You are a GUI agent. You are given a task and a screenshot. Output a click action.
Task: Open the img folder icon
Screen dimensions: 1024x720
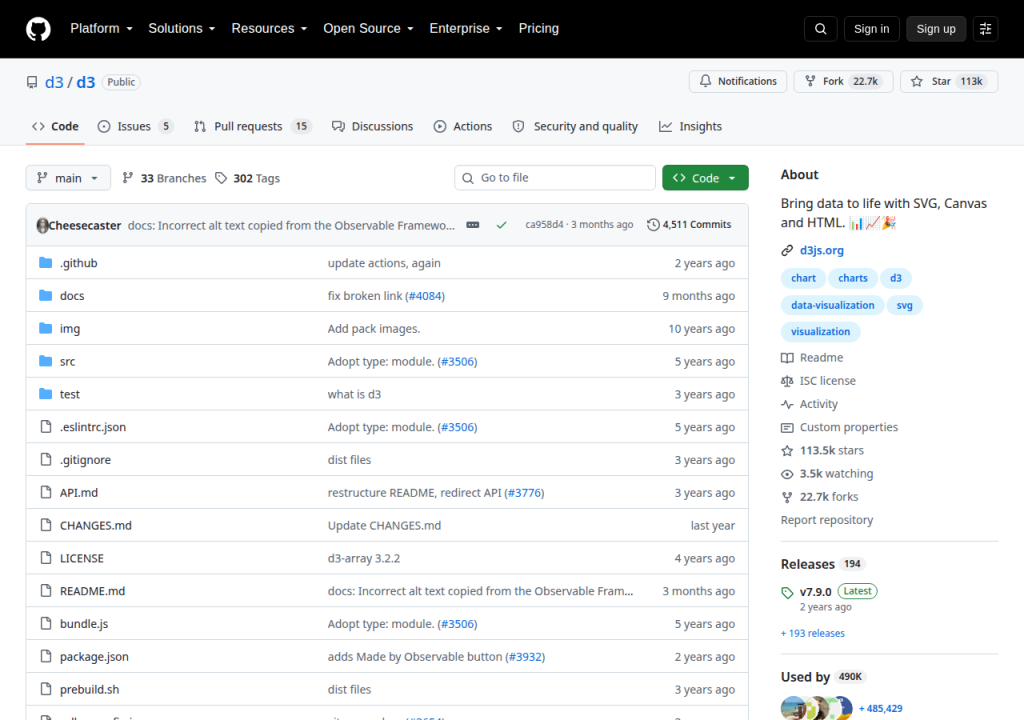tap(45, 328)
